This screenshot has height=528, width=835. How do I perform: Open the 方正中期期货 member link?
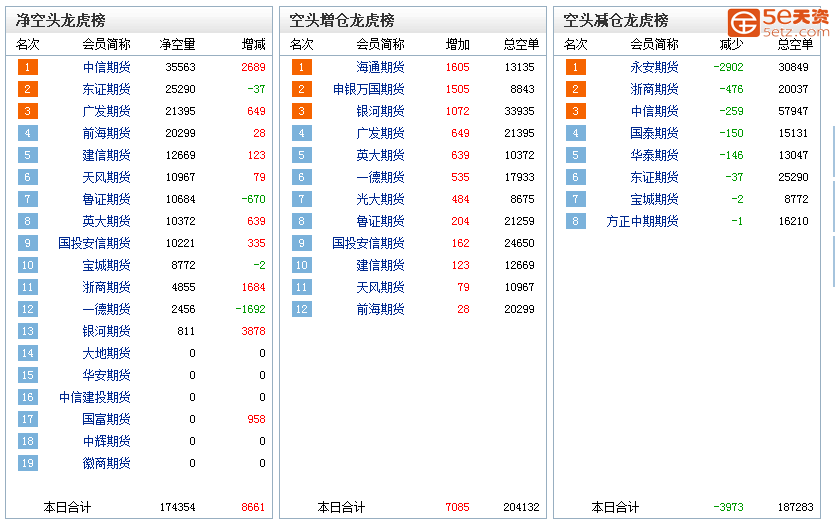pyautogui.click(x=642, y=221)
